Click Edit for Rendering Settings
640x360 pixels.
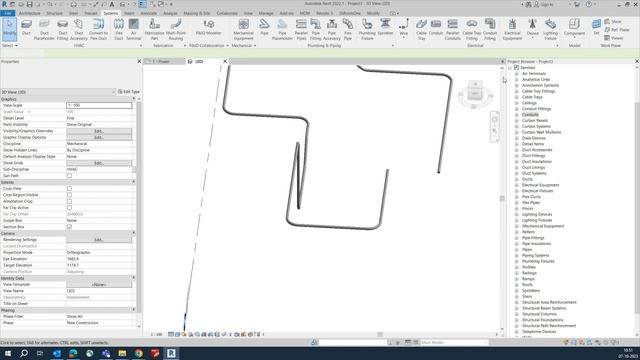pyautogui.click(x=99, y=240)
